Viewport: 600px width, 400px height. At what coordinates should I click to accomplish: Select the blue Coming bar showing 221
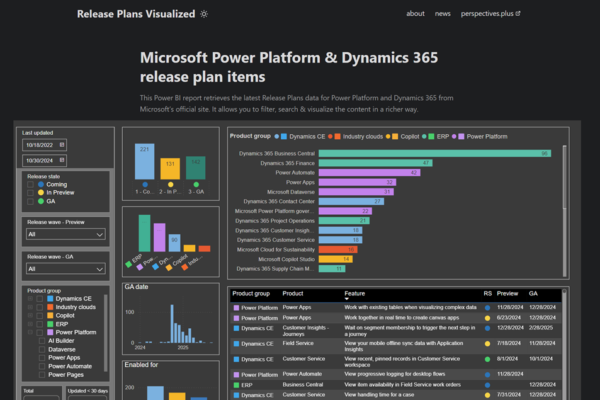pyautogui.click(x=145, y=161)
